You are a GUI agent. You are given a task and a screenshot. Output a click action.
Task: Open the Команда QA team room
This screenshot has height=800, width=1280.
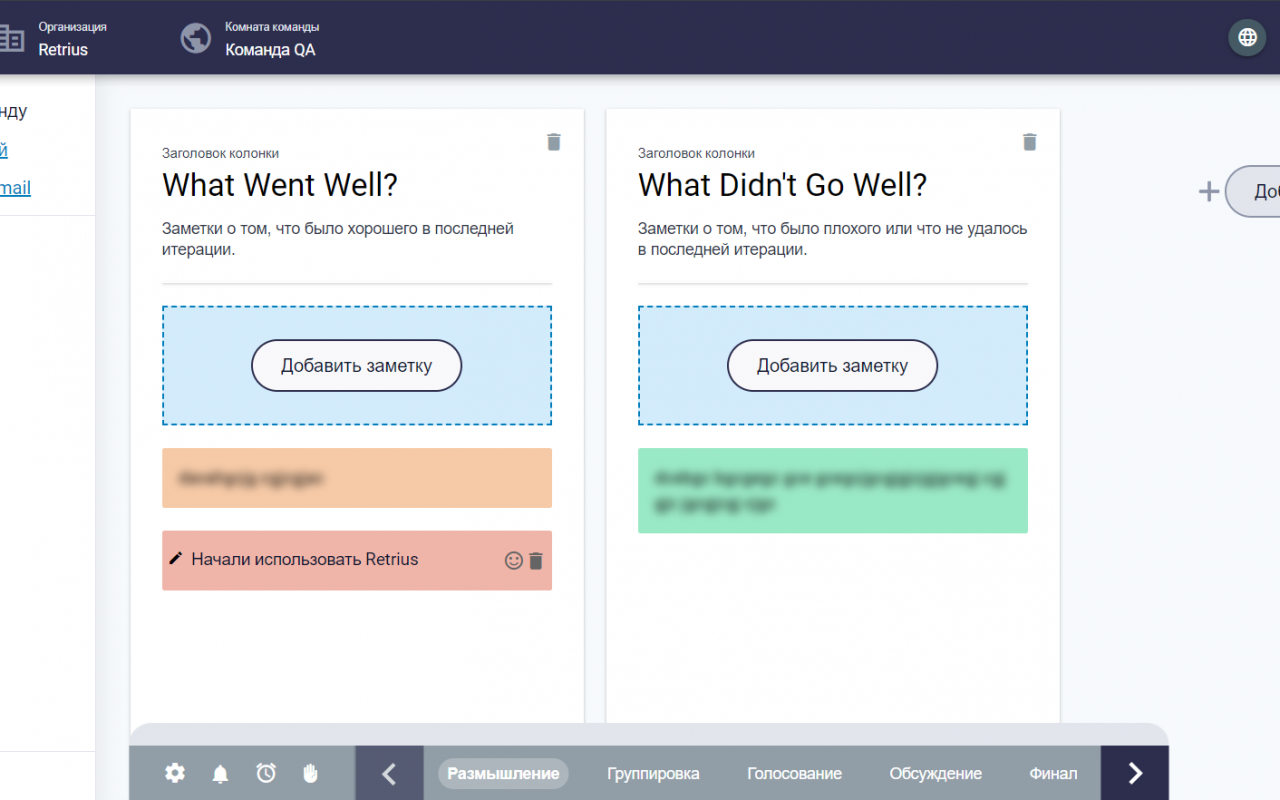[270, 49]
